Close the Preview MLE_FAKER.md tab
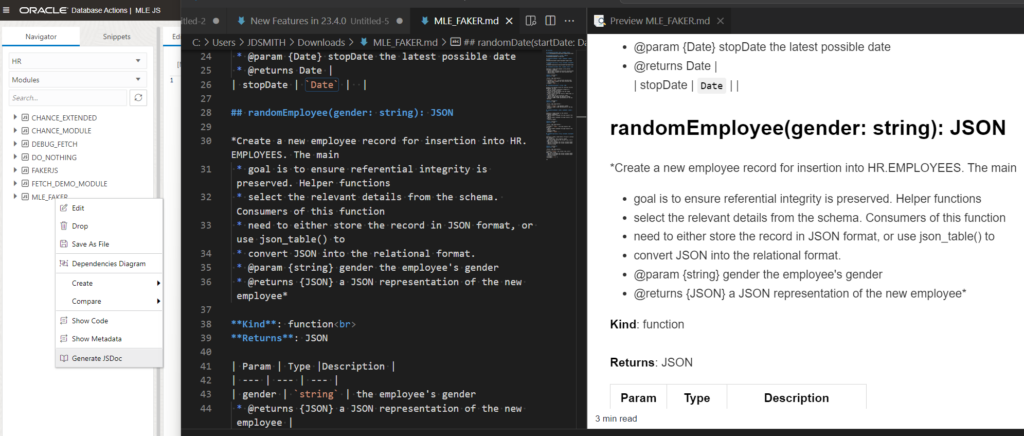Viewport: 1024px width, 436px height. pyautogui.click(x=720, y=21)
